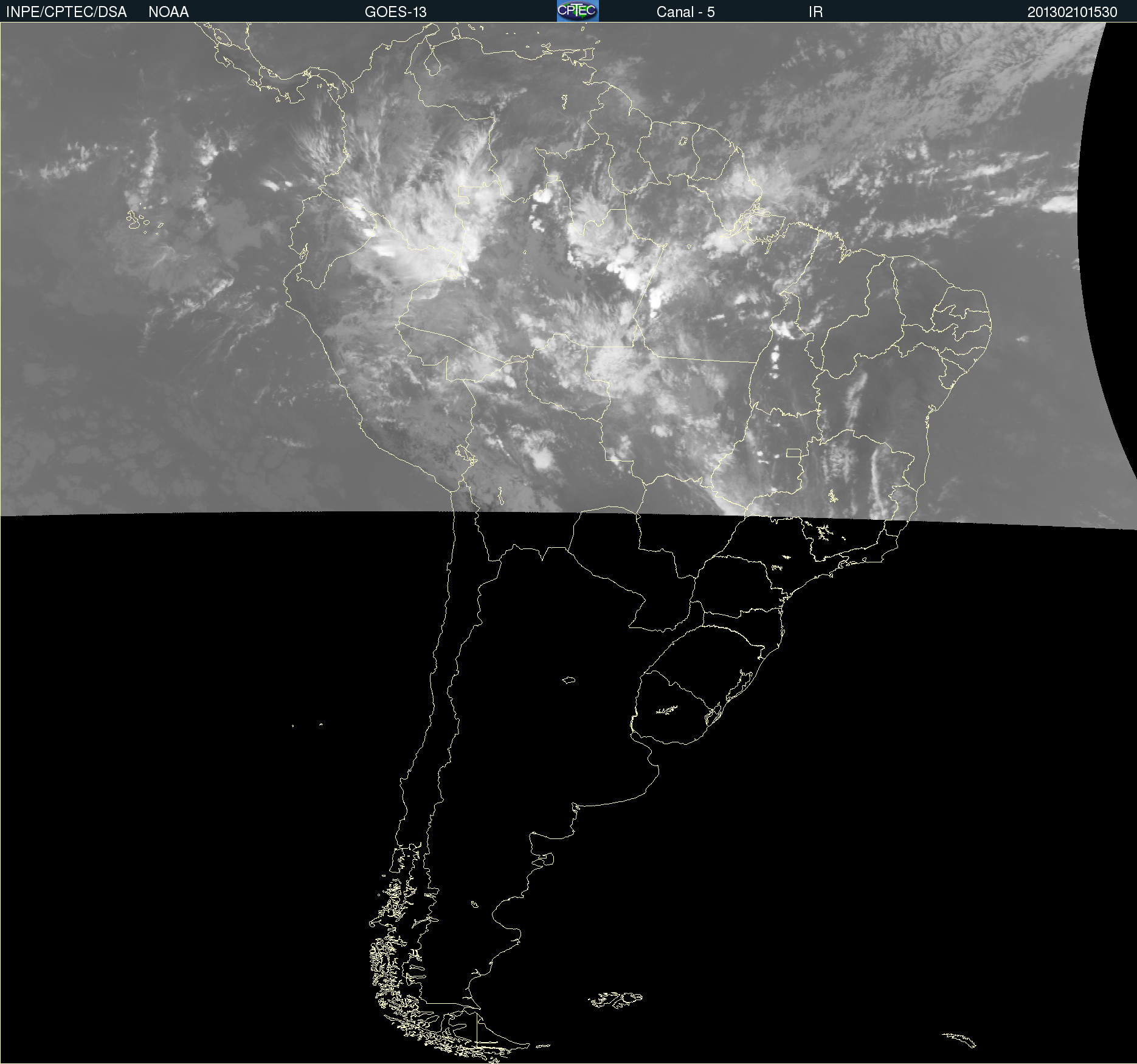The width and height of the screenshot is (1137, 1064).
Task: Click the NOAA label in the header
Action: (x=168, y=12)
